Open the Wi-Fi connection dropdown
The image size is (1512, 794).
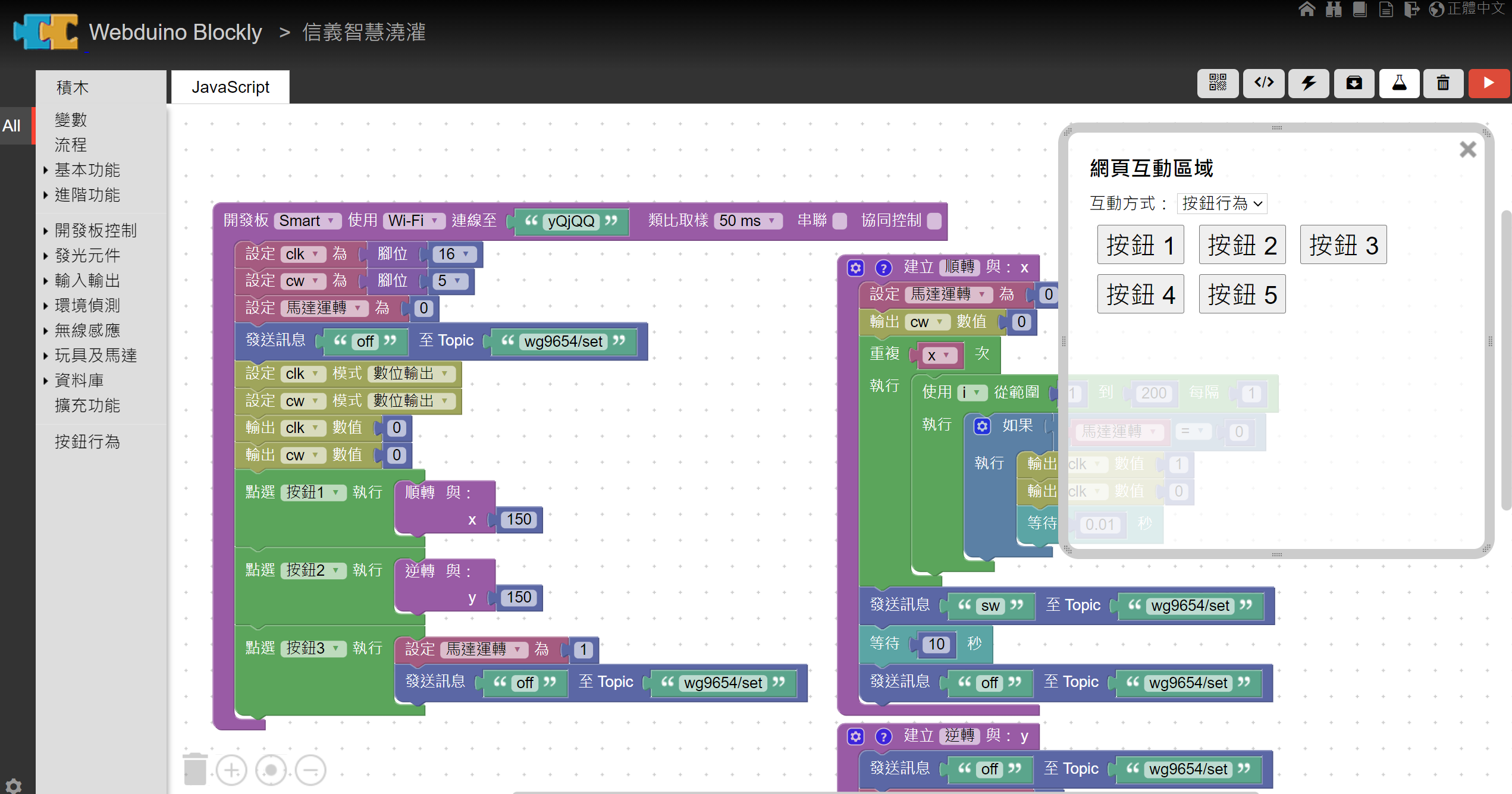coord(413,221)
